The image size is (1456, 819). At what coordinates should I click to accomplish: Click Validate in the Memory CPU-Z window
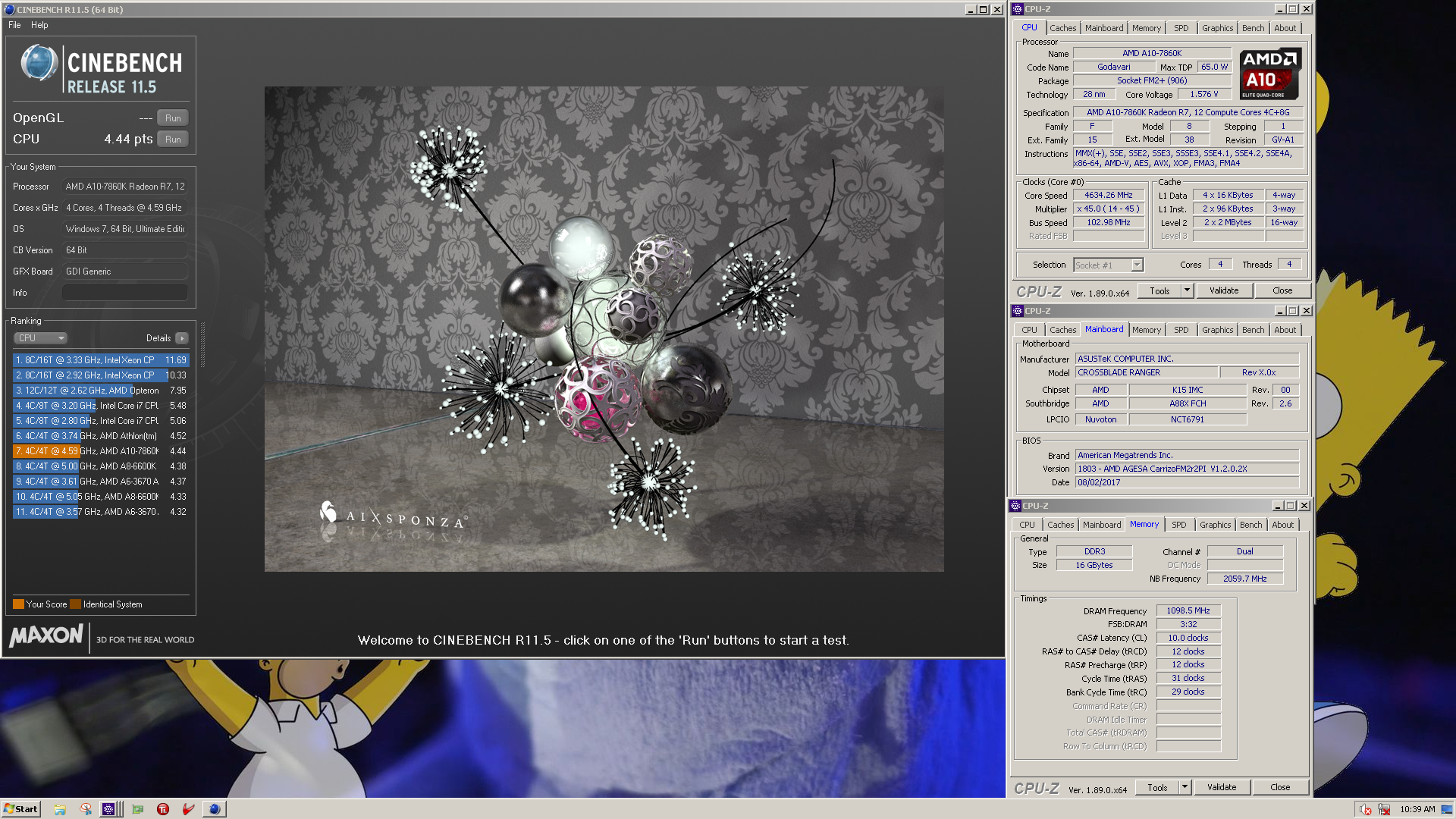click(1222, 787)
